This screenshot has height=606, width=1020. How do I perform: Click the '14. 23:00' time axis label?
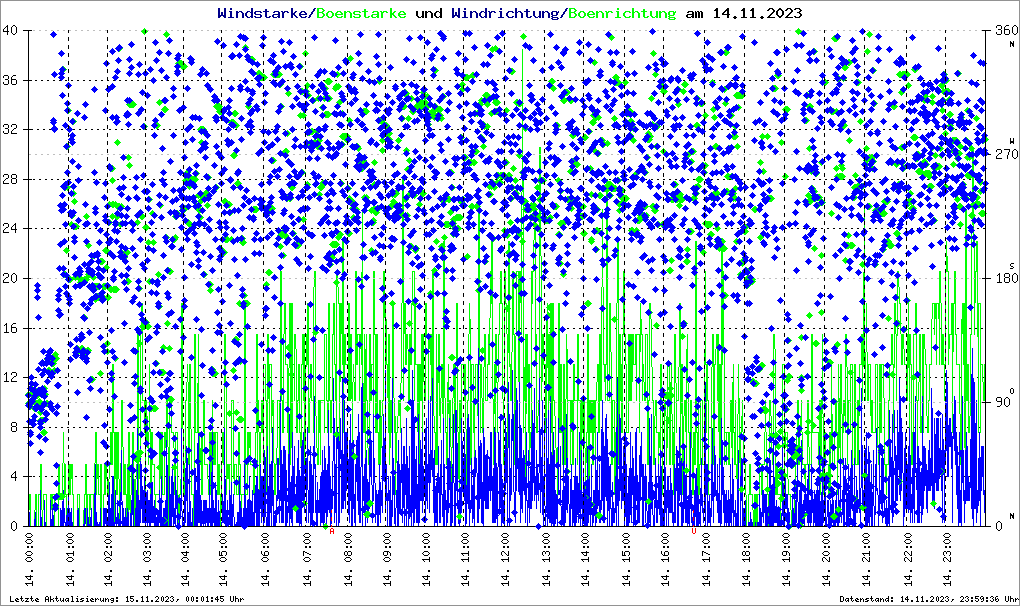(x=946, y=560)
